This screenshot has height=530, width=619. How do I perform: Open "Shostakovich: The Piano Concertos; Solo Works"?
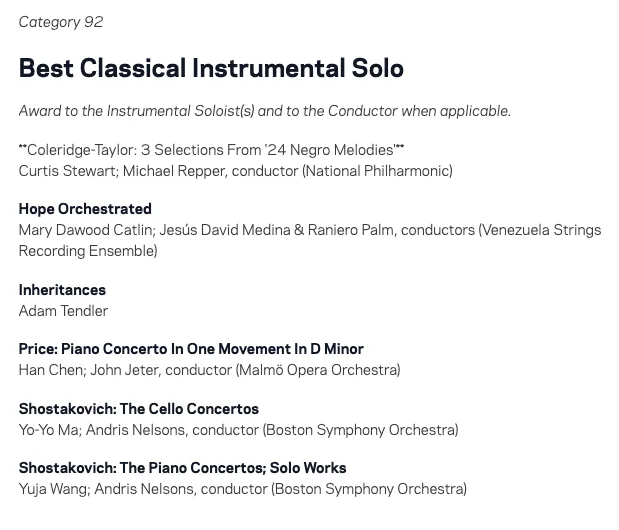[x=182, y=468]
